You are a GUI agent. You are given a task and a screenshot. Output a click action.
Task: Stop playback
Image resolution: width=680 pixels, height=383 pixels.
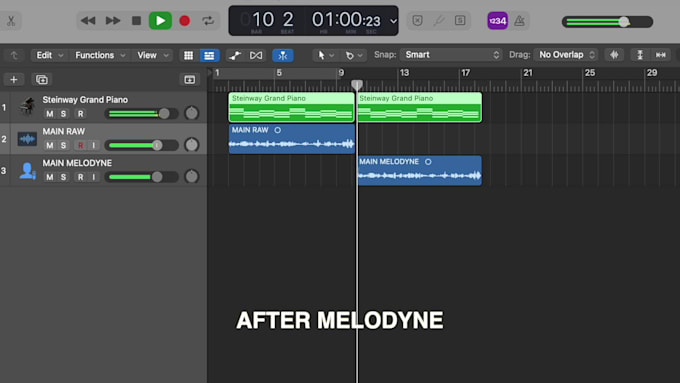[136, 20]
